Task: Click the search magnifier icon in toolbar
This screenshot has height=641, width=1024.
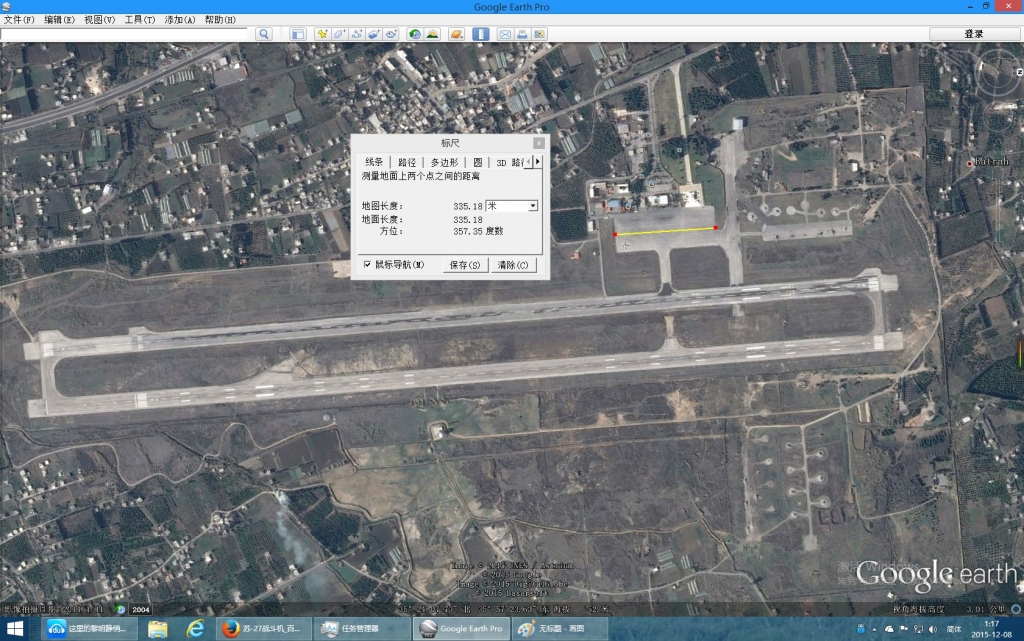Action: (264, 34)
